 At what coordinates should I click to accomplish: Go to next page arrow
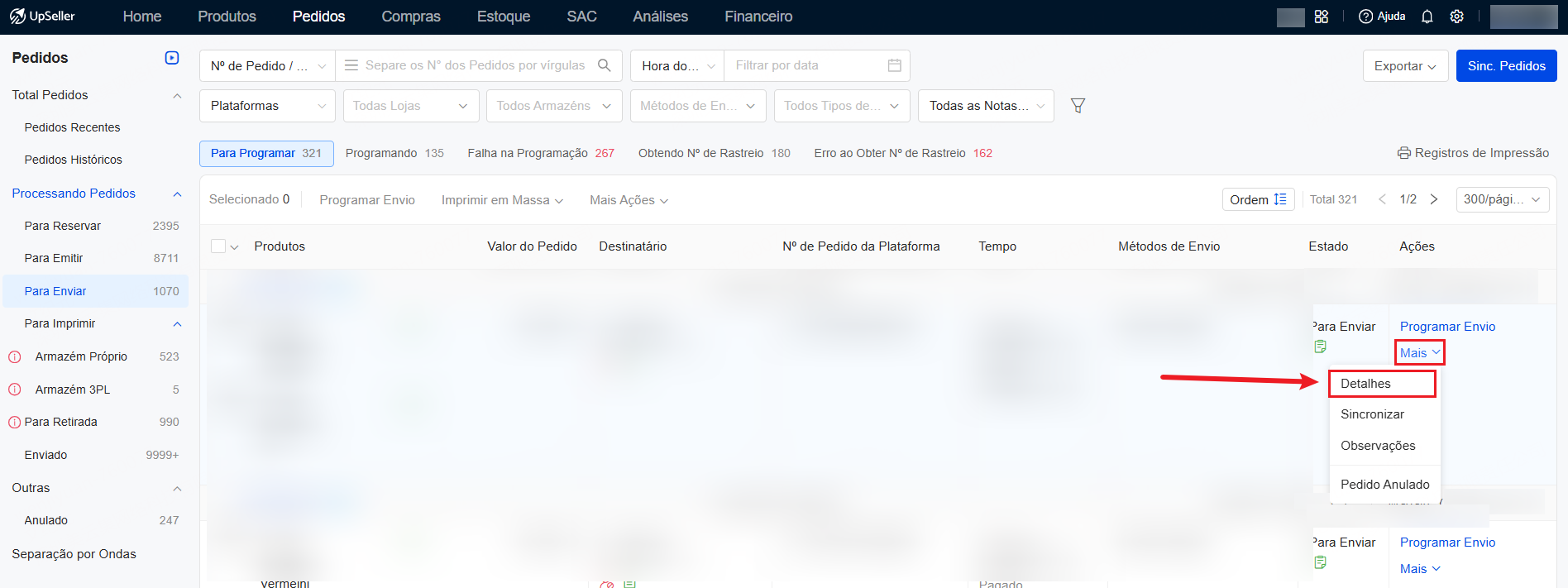point(1434,199)
